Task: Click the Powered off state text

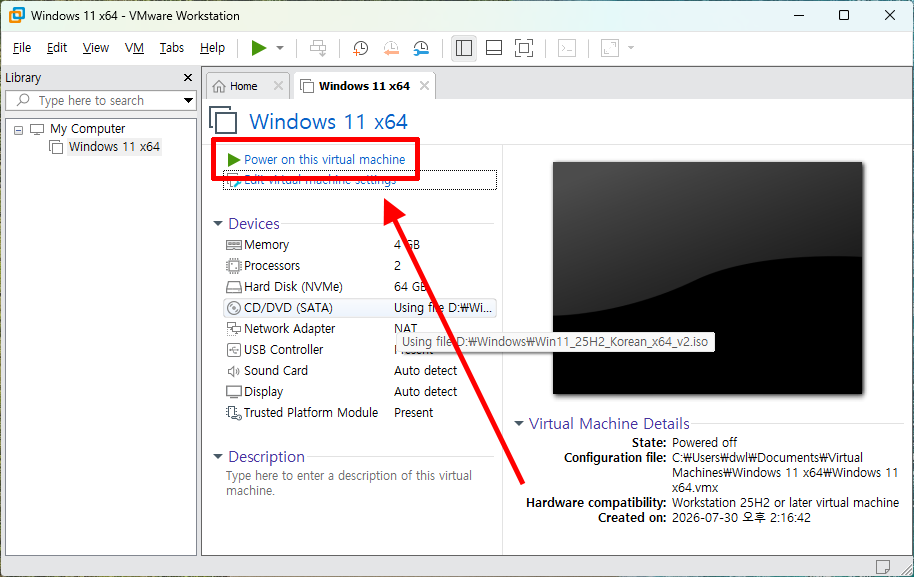Action: pyautogui.click(x=704, y=442)
